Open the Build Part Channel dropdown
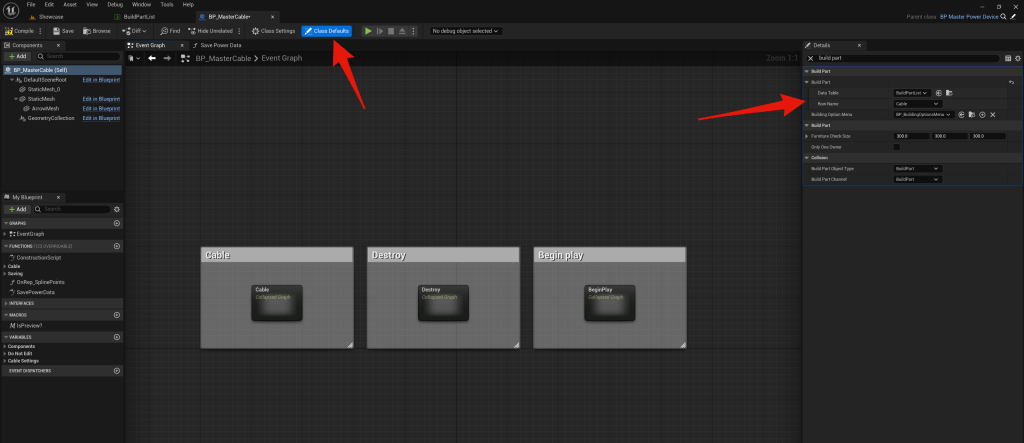Screen dimensions: 1024x443 917,179
